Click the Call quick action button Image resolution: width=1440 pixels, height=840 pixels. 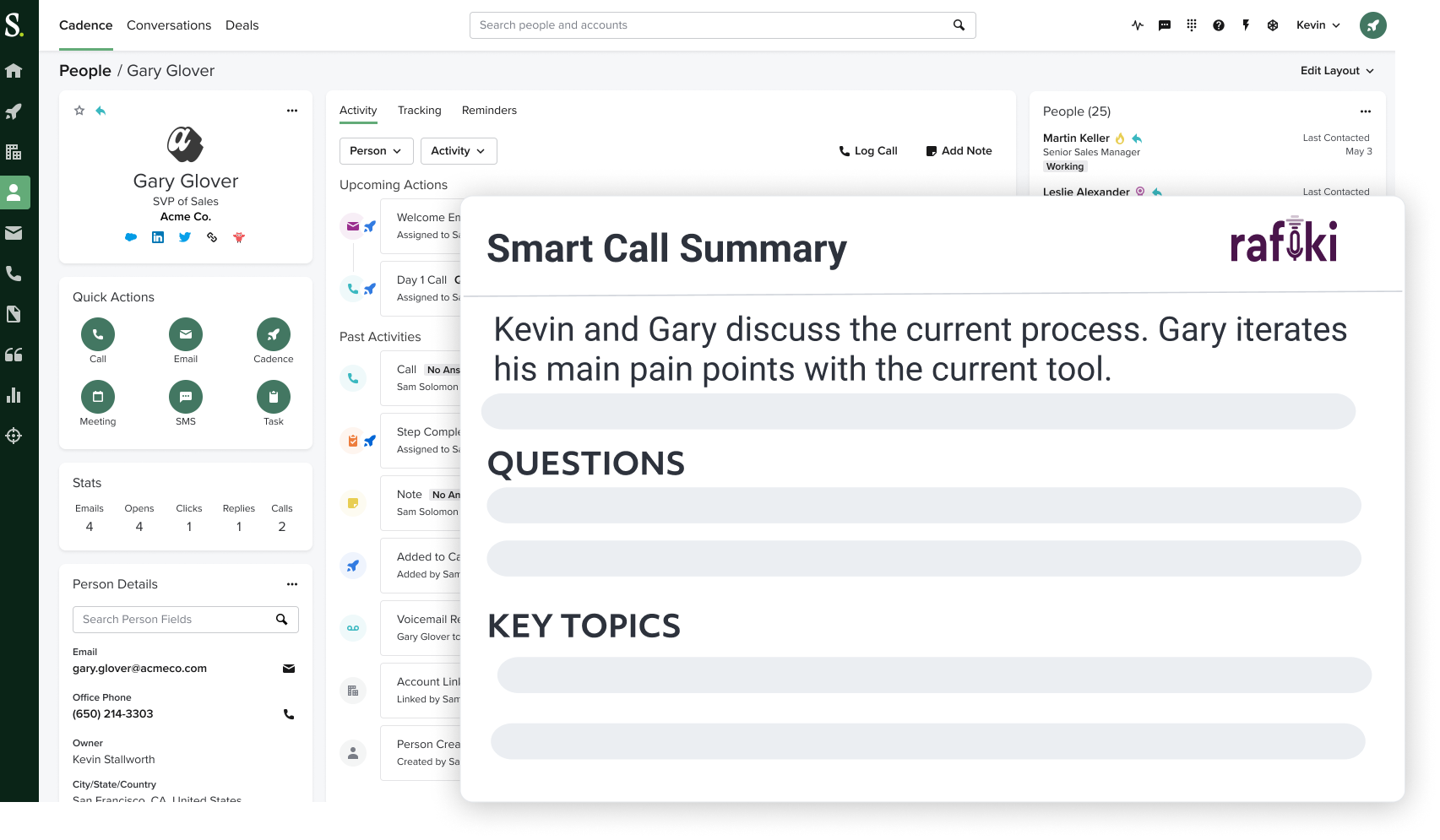pyautogui.click(x=98, y=335)
